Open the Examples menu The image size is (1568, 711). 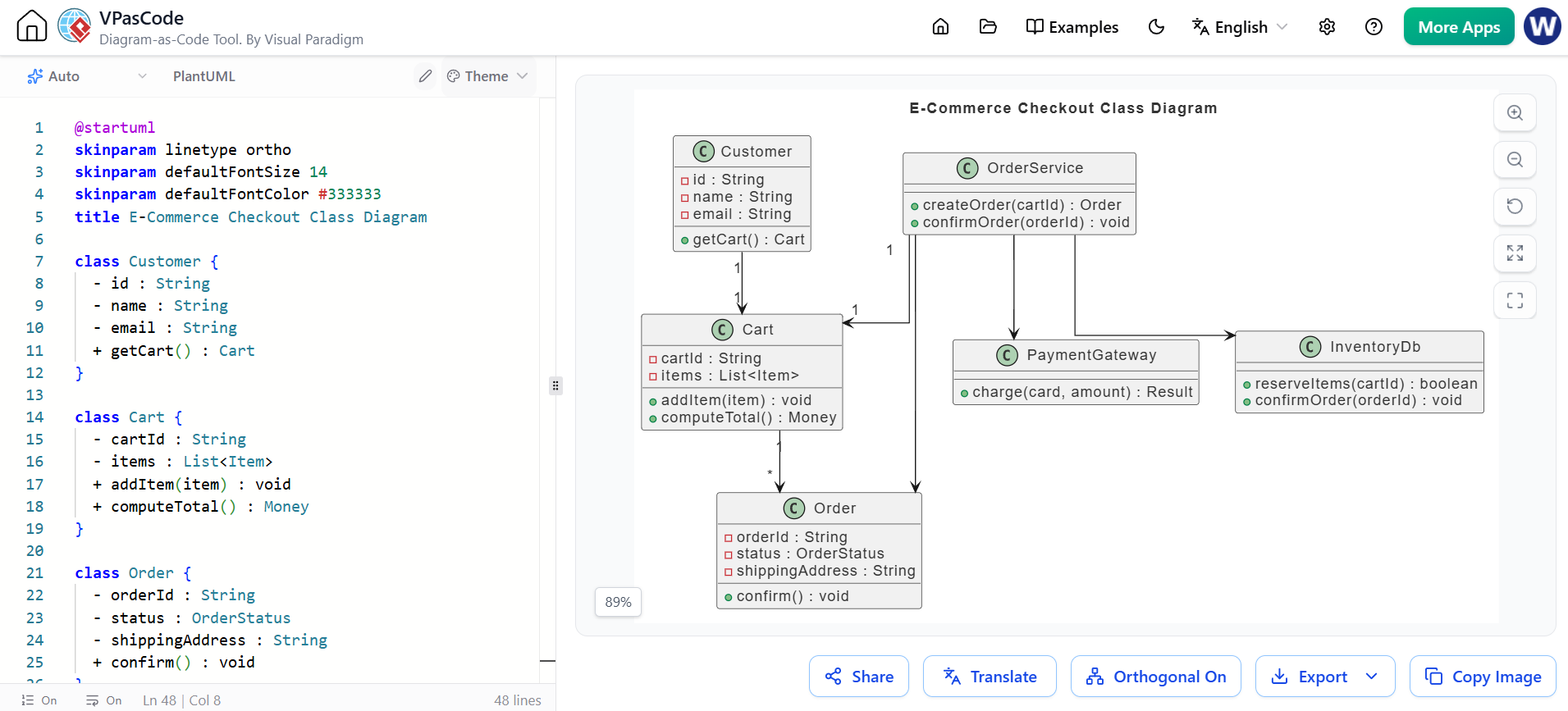[x=1072, y=27]
